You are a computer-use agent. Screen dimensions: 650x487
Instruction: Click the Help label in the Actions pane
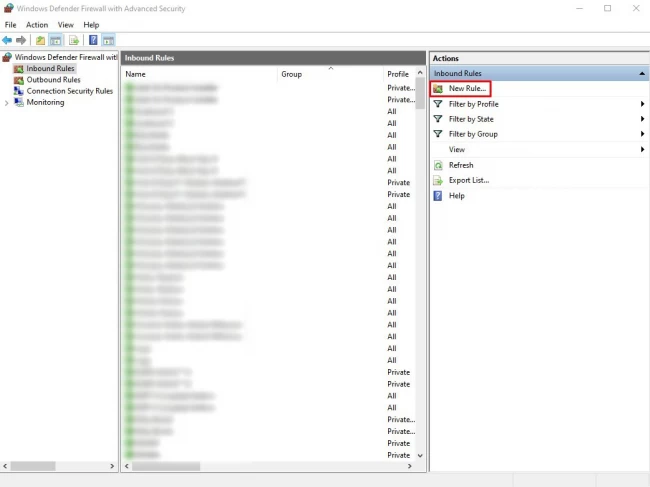[456, 196]
